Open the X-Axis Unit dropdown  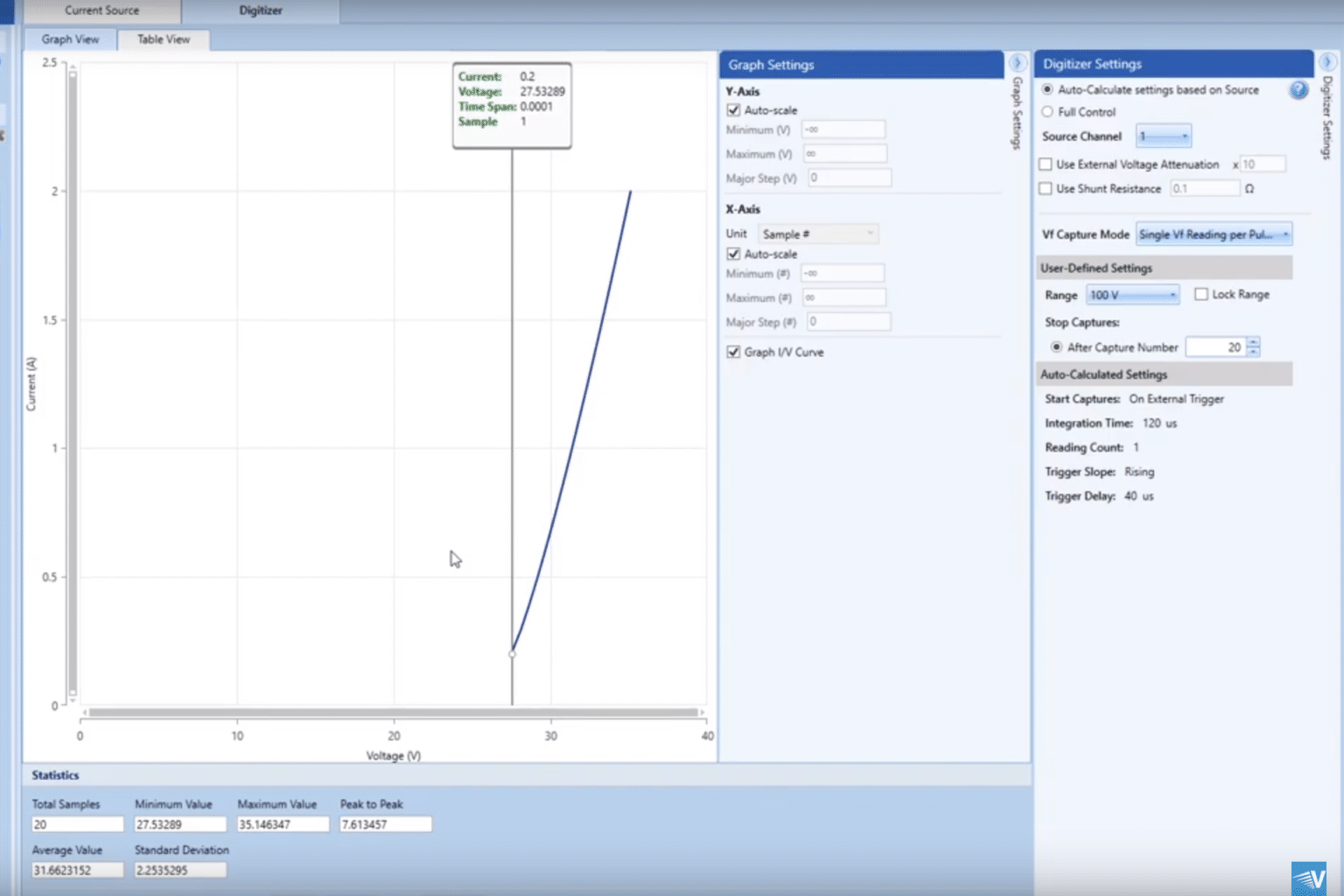(x=816, y=234)
